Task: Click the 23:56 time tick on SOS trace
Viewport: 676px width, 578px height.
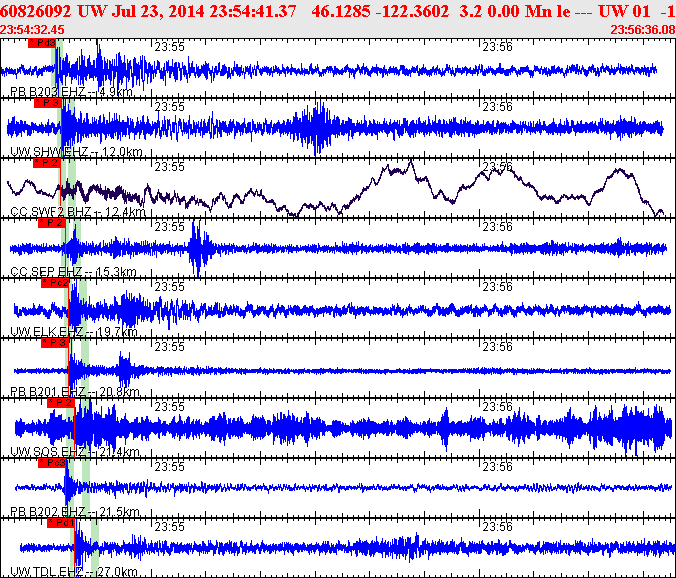Action: 498,406
